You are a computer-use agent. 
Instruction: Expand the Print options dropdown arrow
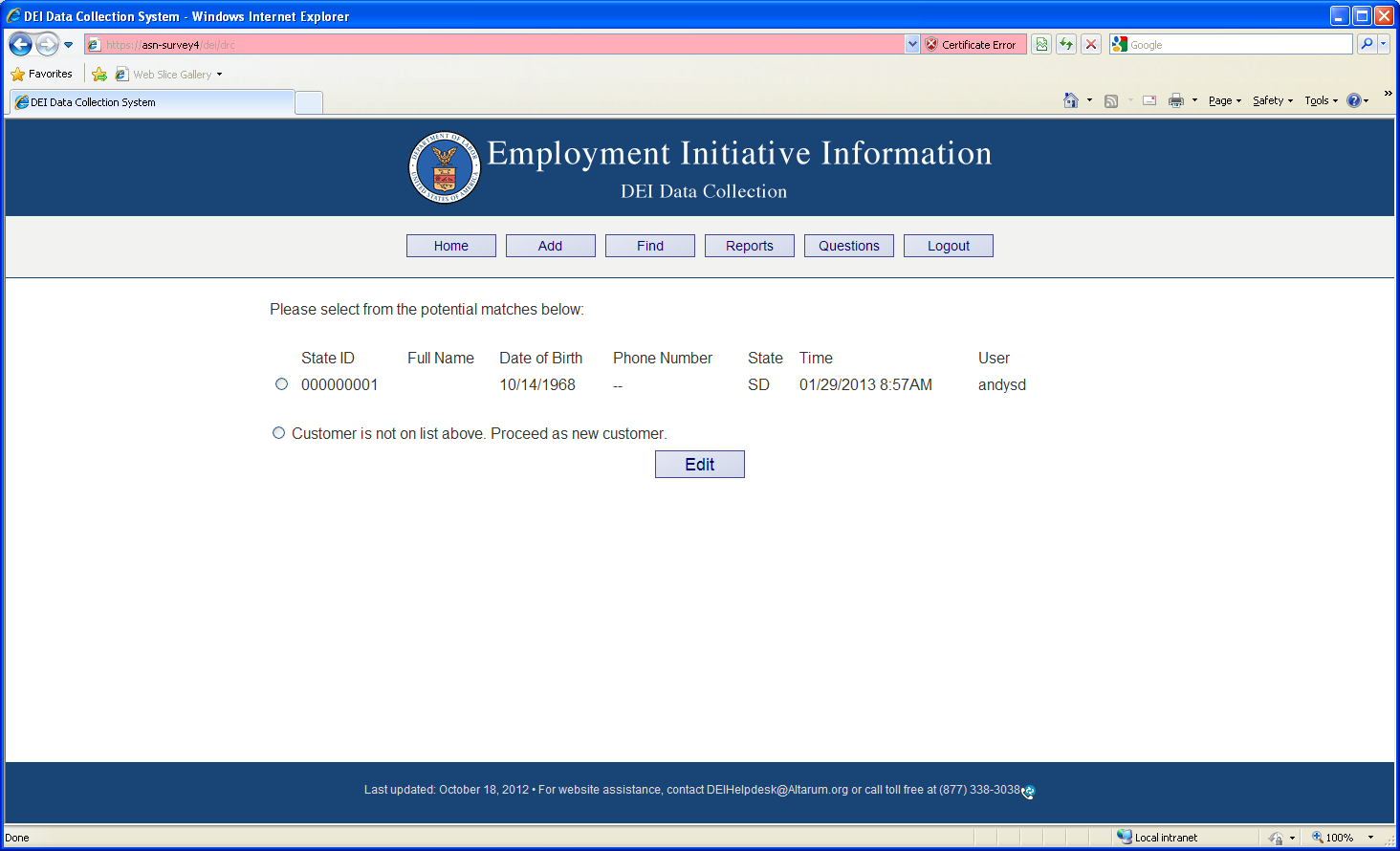click(1194, 100)
